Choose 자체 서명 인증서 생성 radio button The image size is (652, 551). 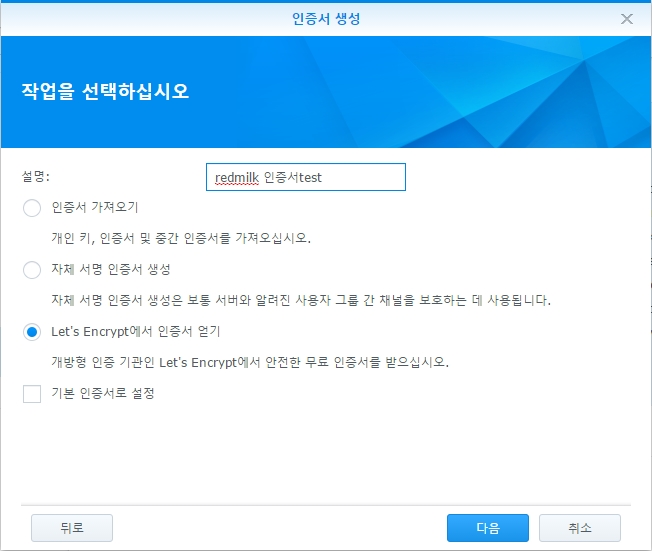(x=32, y=269)
